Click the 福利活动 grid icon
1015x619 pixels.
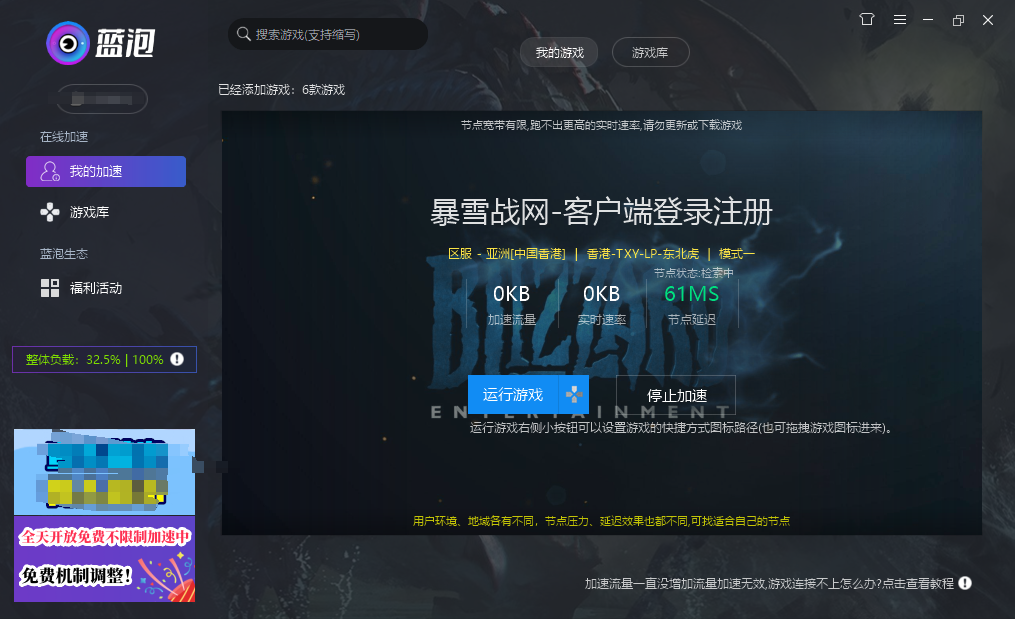tap(50, 288)
